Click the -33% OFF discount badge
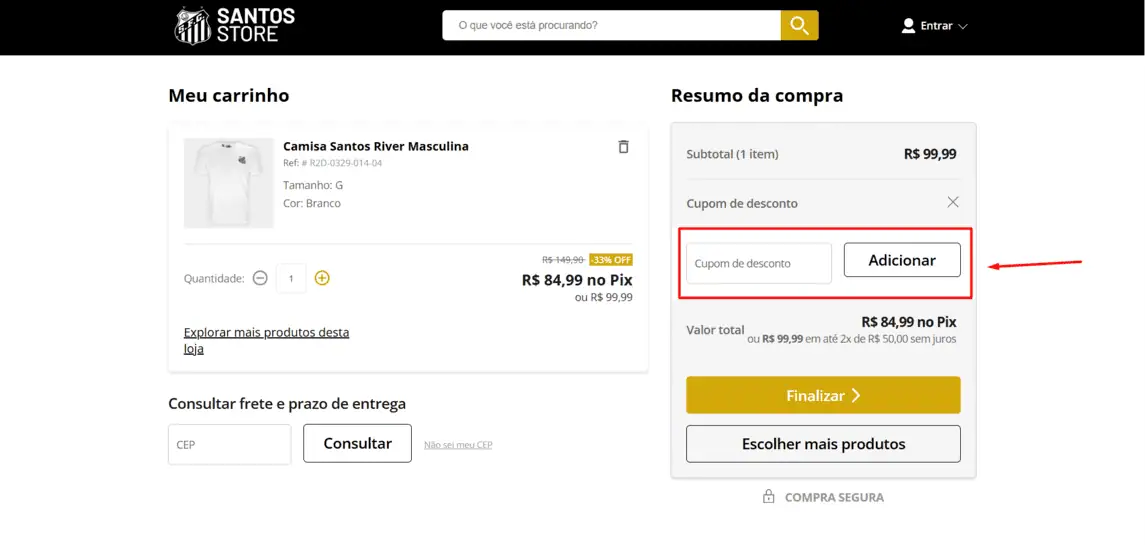Viewport: 1145px width, 545px height. click(x=610, y=259)
